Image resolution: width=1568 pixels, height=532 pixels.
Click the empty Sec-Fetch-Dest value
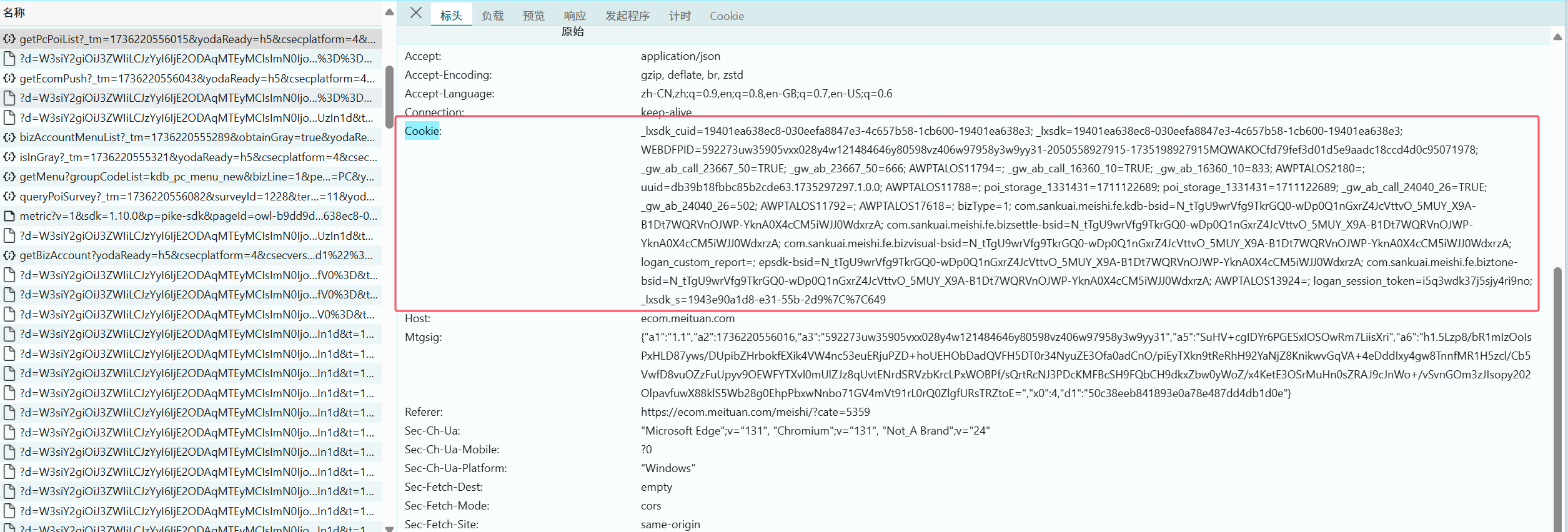[657, 487]
